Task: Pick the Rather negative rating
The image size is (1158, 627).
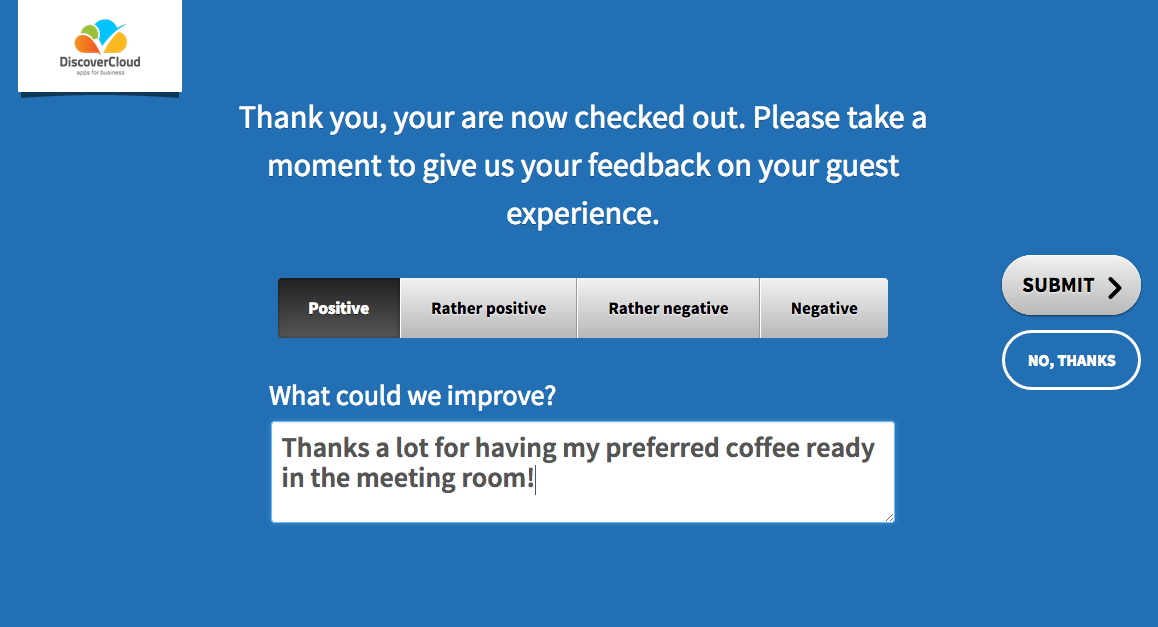Action: tap(668, 308)
